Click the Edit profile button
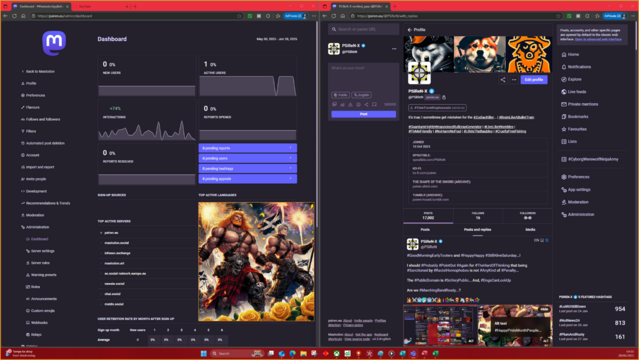The width and height of the screenshot is (639, 360). click(533, 80)
